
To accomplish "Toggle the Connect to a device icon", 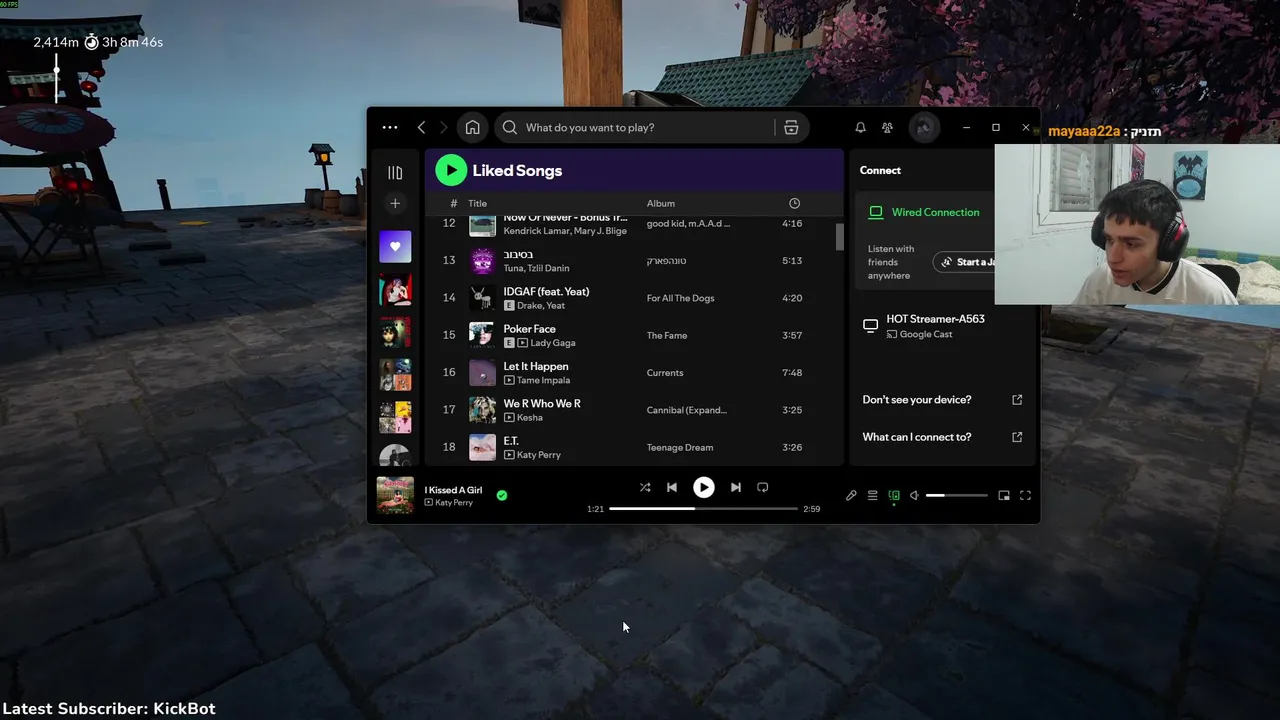I will tap(894, 495).
